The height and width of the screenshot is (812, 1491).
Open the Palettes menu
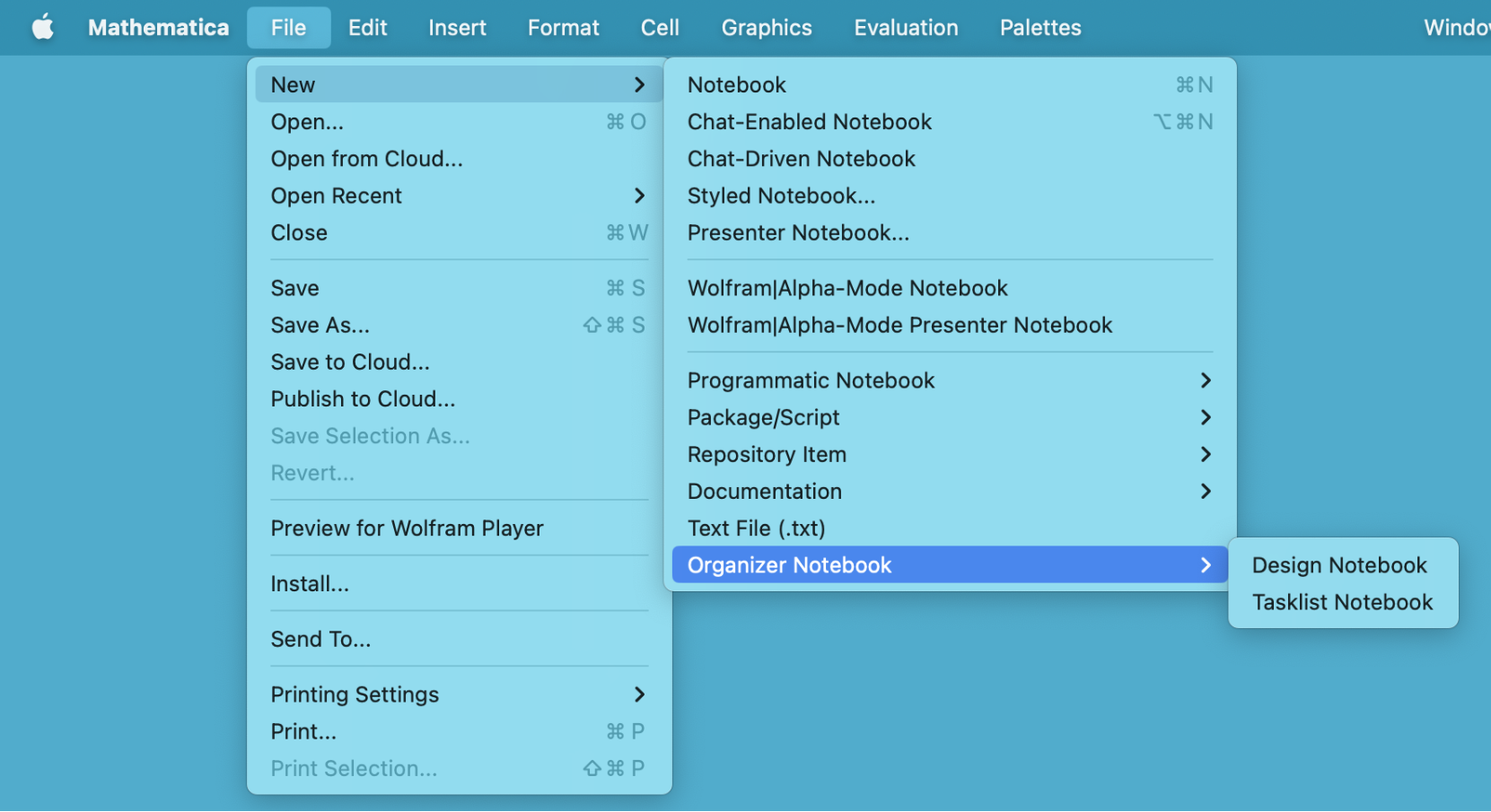[1039, 28]
